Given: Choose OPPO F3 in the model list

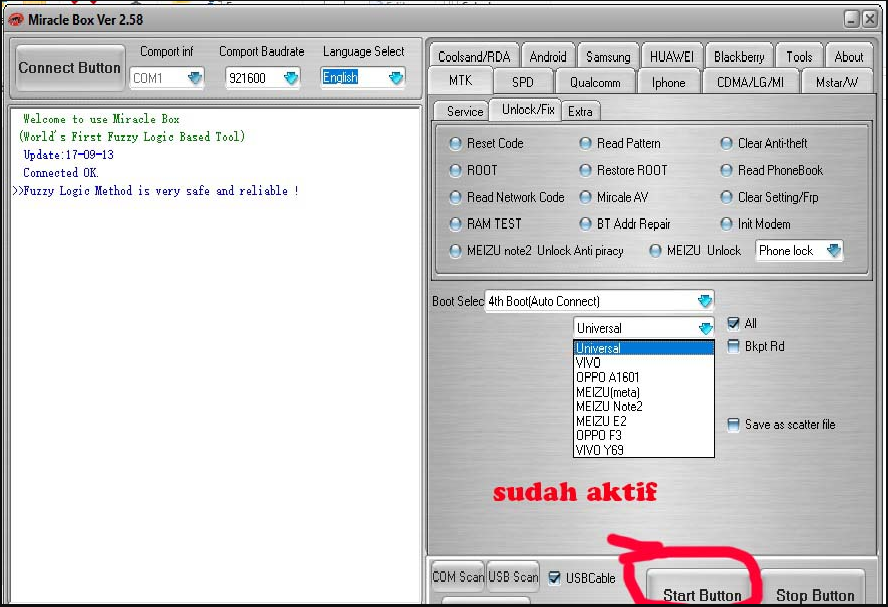Looking at the screenshot, I should 643,435.
